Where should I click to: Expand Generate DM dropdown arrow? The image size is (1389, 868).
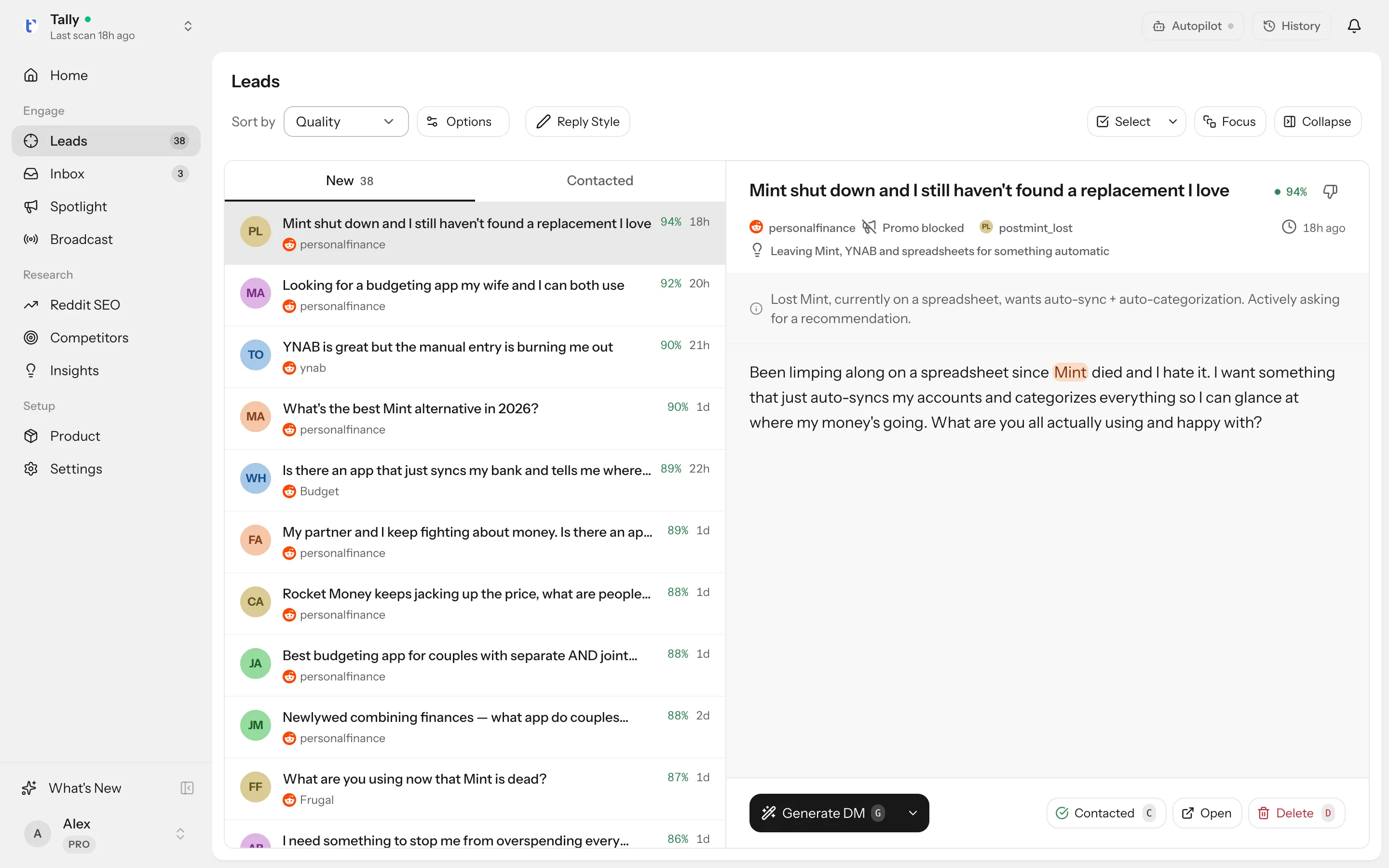912,813
